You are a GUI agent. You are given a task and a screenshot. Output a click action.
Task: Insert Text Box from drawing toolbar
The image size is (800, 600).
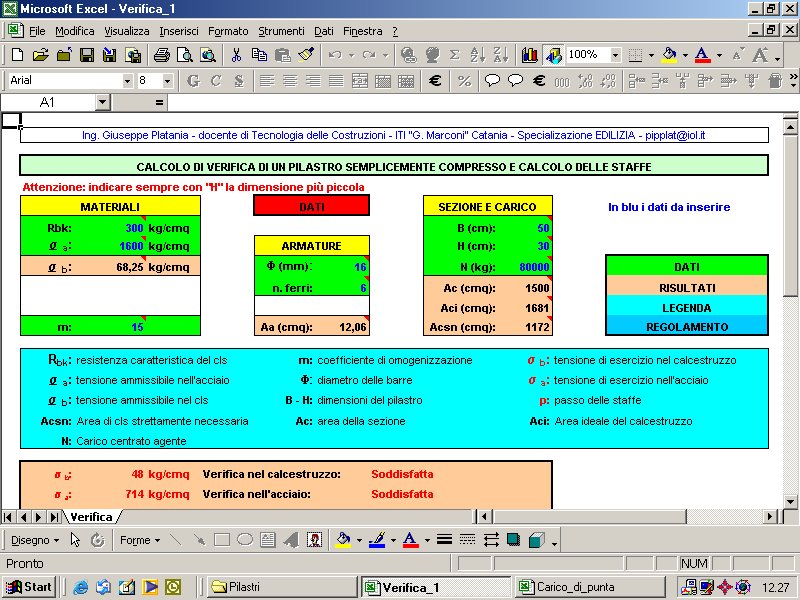coord(268,540)
